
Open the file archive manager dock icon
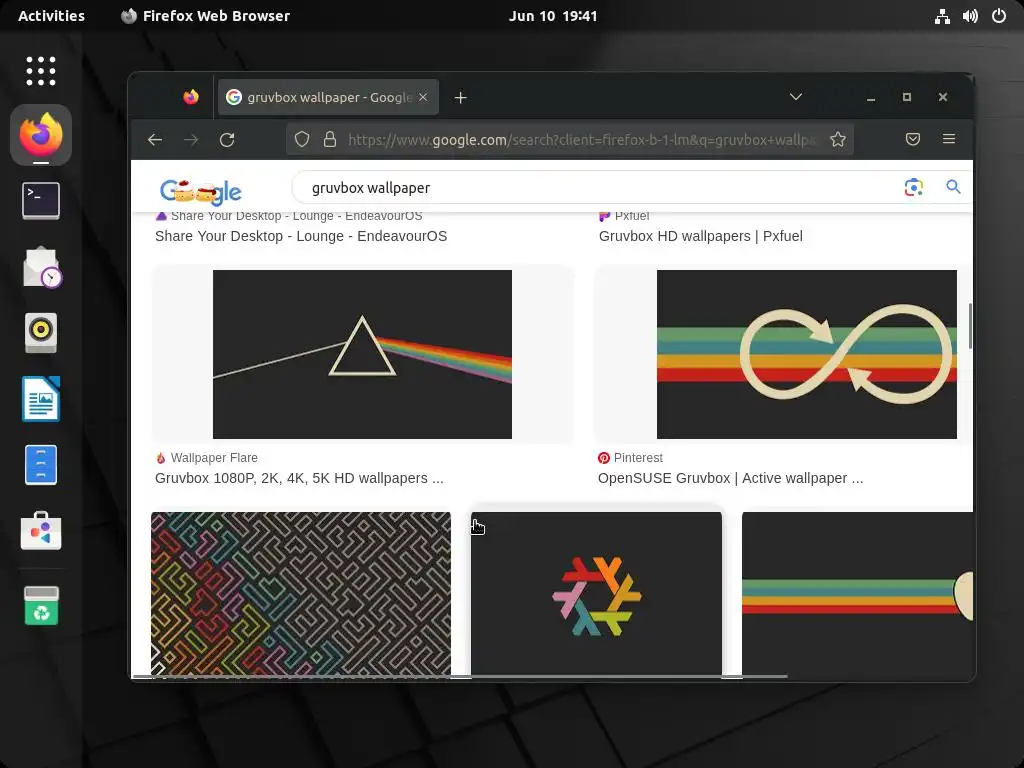pos(40,465)
